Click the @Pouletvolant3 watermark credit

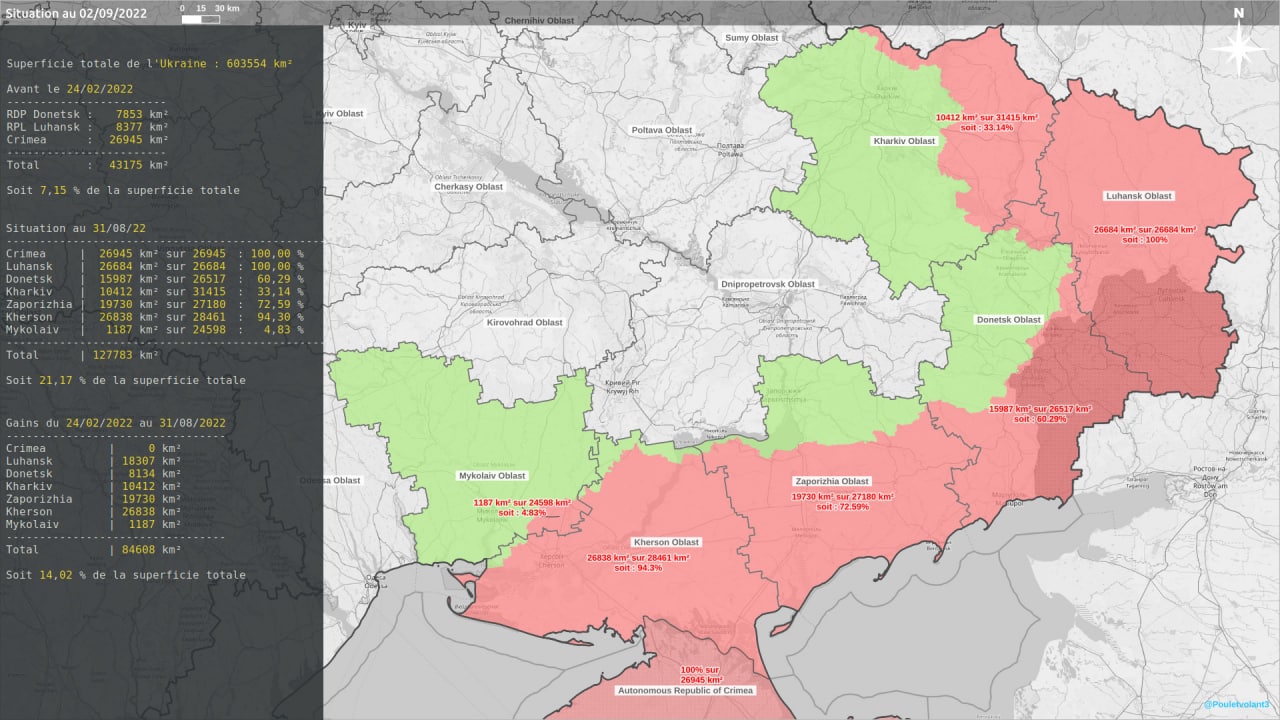(1239, 705)
